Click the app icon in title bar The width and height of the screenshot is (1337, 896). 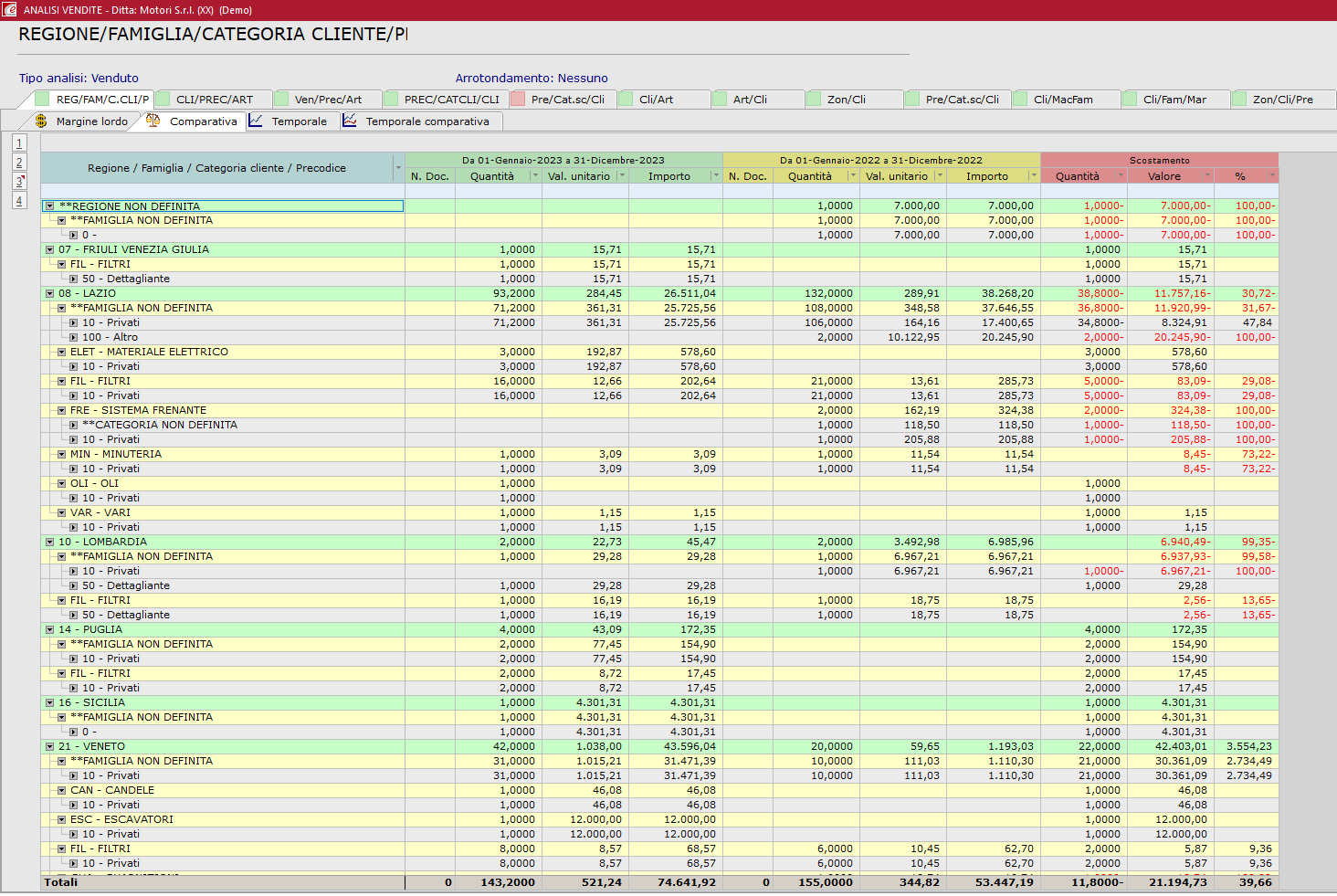click(x=10, y=10)
